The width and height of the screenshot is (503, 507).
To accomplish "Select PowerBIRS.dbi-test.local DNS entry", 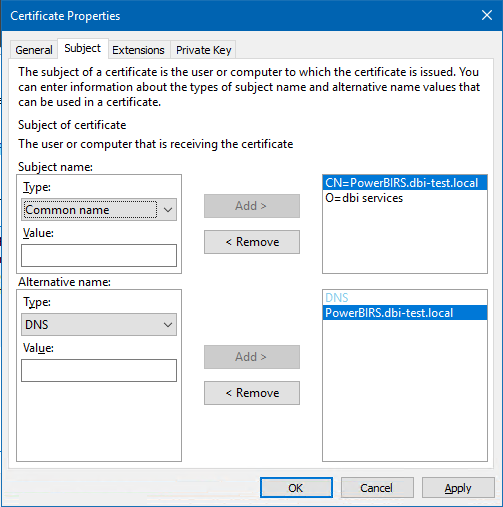I will tap(405, 313).
